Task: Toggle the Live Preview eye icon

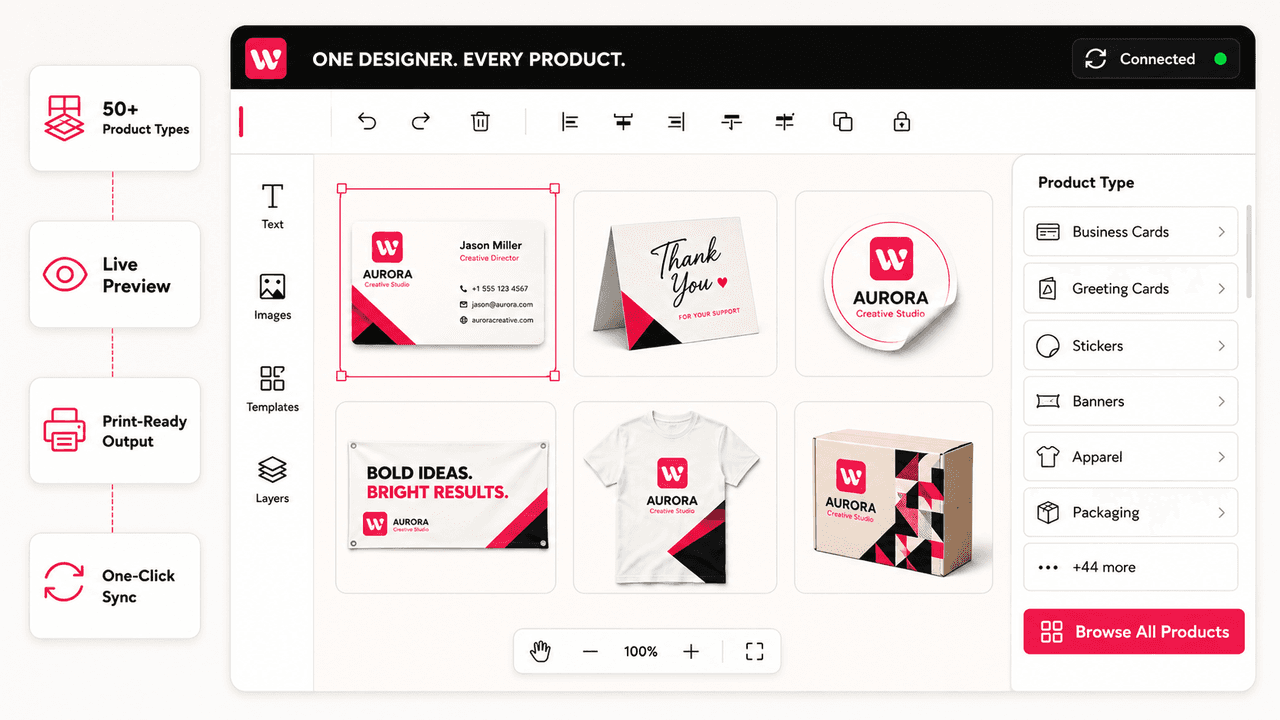Action: [x=65, y=274]
